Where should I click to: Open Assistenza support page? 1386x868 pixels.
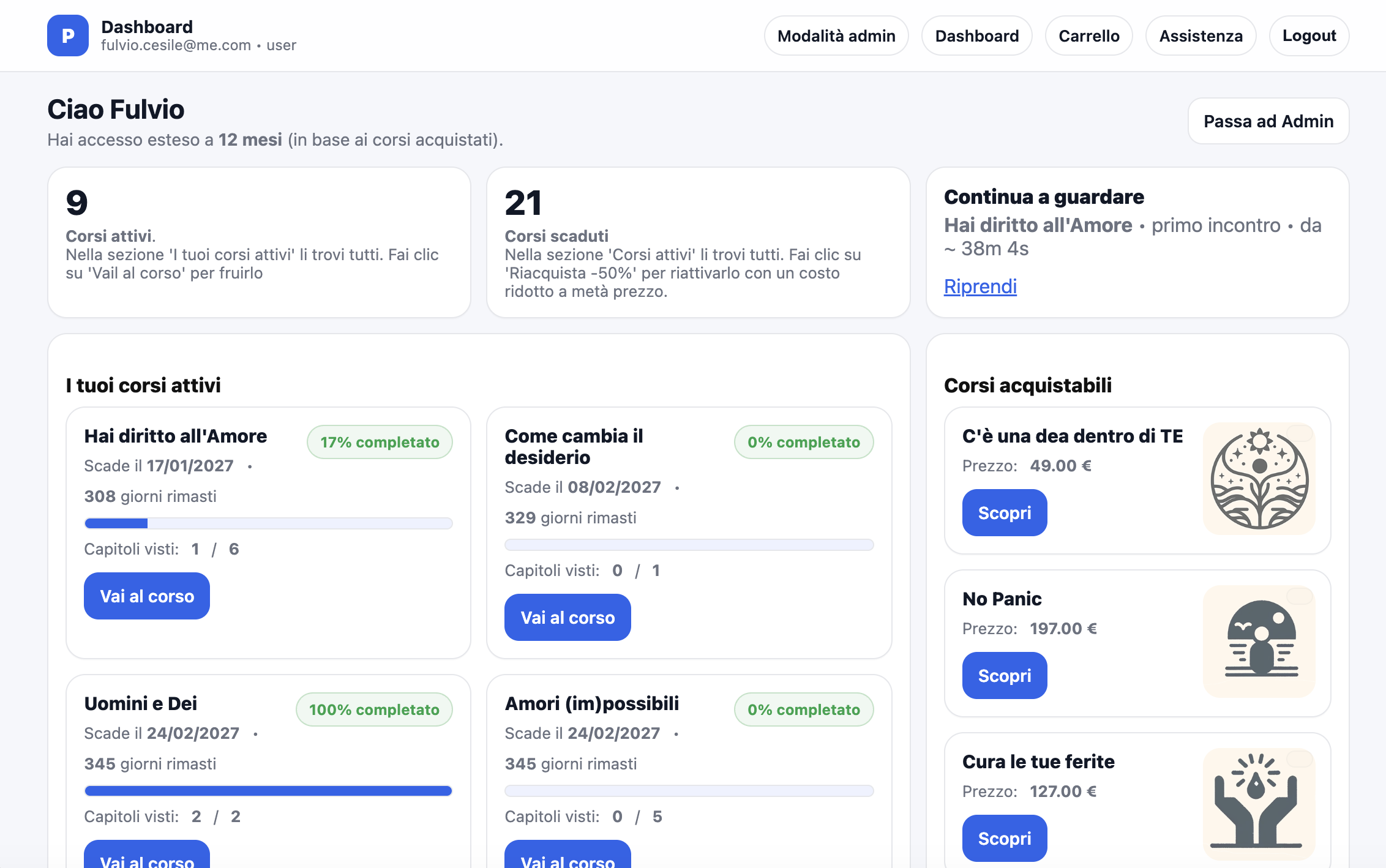(1201, 35)
